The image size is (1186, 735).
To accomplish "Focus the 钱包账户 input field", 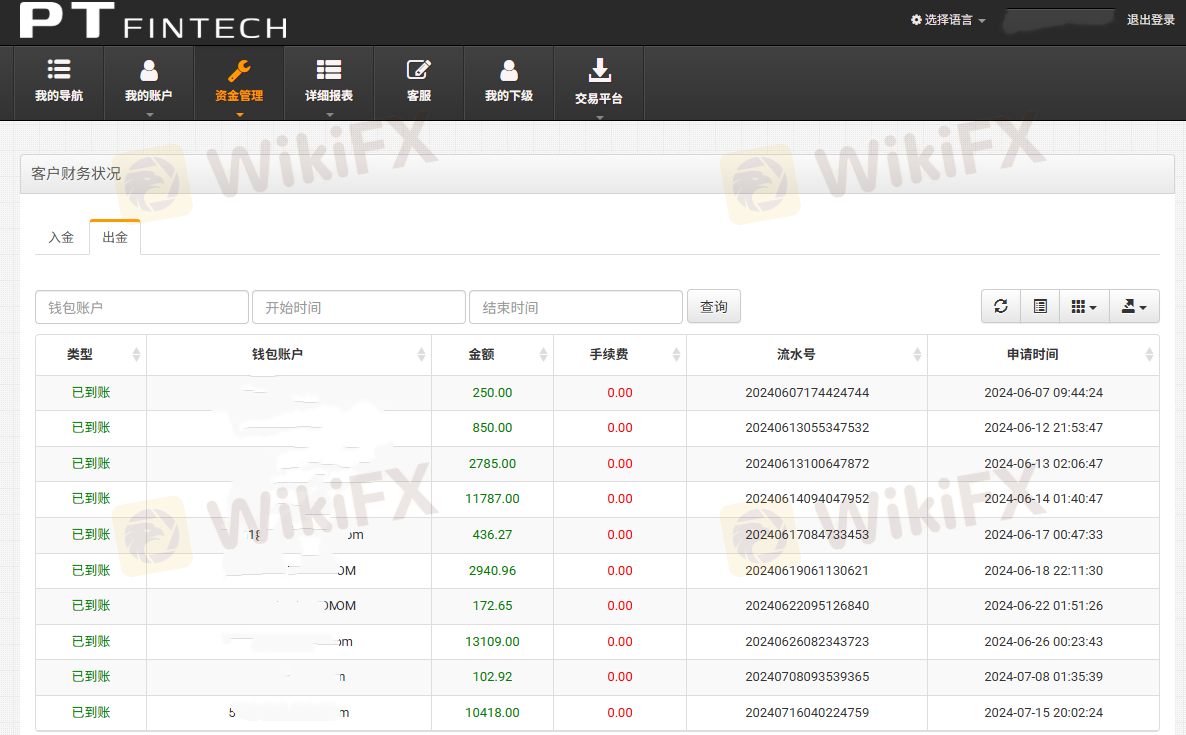I will click(142, 307).
